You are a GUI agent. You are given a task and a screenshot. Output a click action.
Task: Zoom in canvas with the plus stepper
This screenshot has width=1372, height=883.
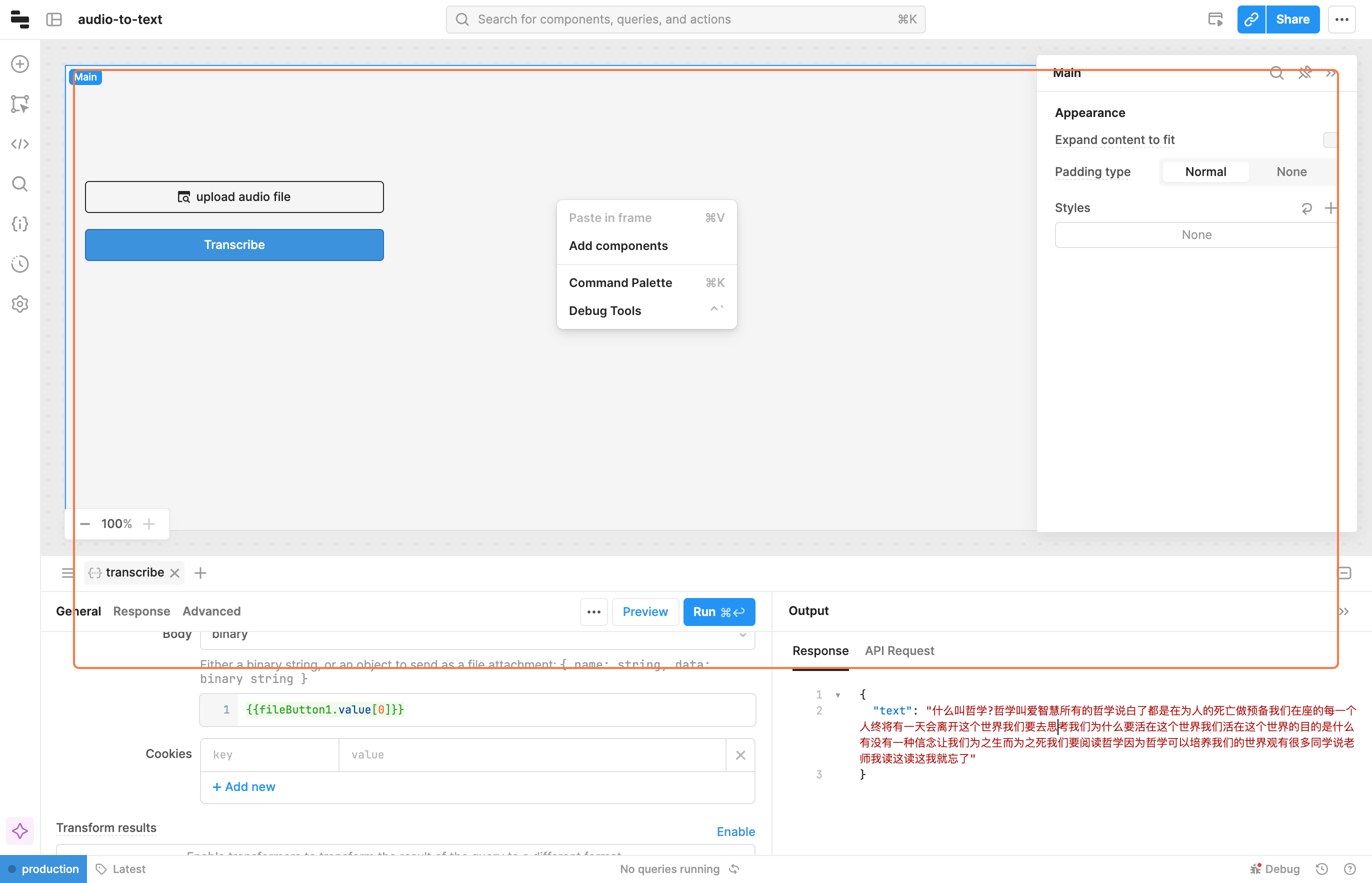click(149, 523)
